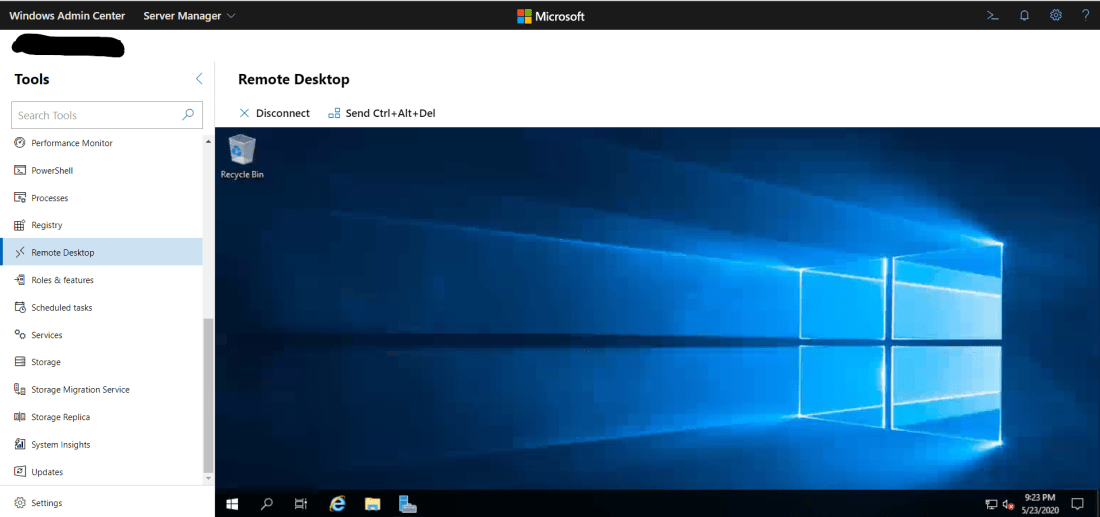The image size is (1100, 517).
Task: Go to Roles & features
Action: point(62,280)
